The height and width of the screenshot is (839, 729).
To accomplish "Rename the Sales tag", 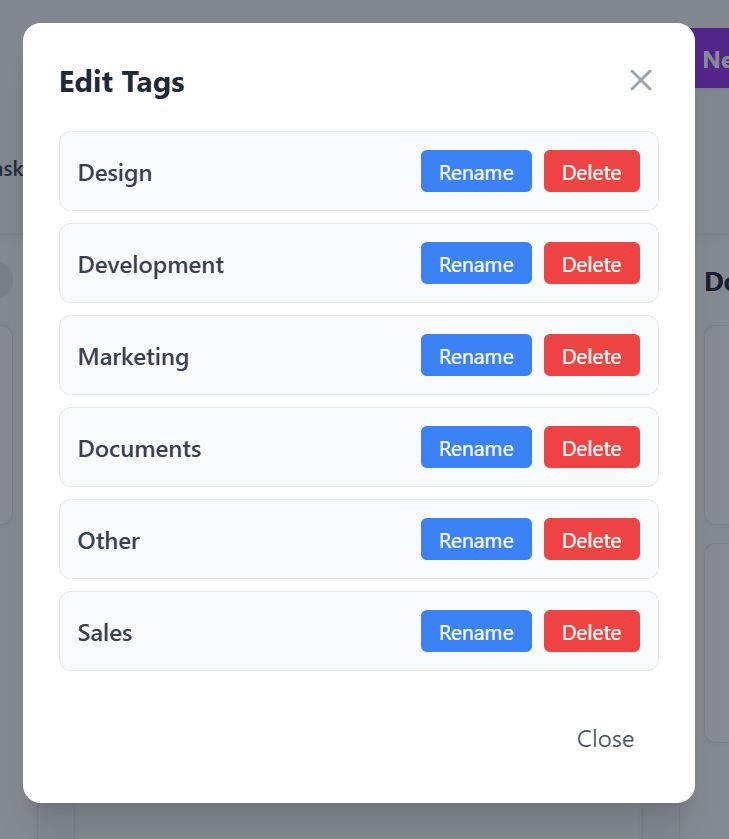I will click(x=476, y=632).
